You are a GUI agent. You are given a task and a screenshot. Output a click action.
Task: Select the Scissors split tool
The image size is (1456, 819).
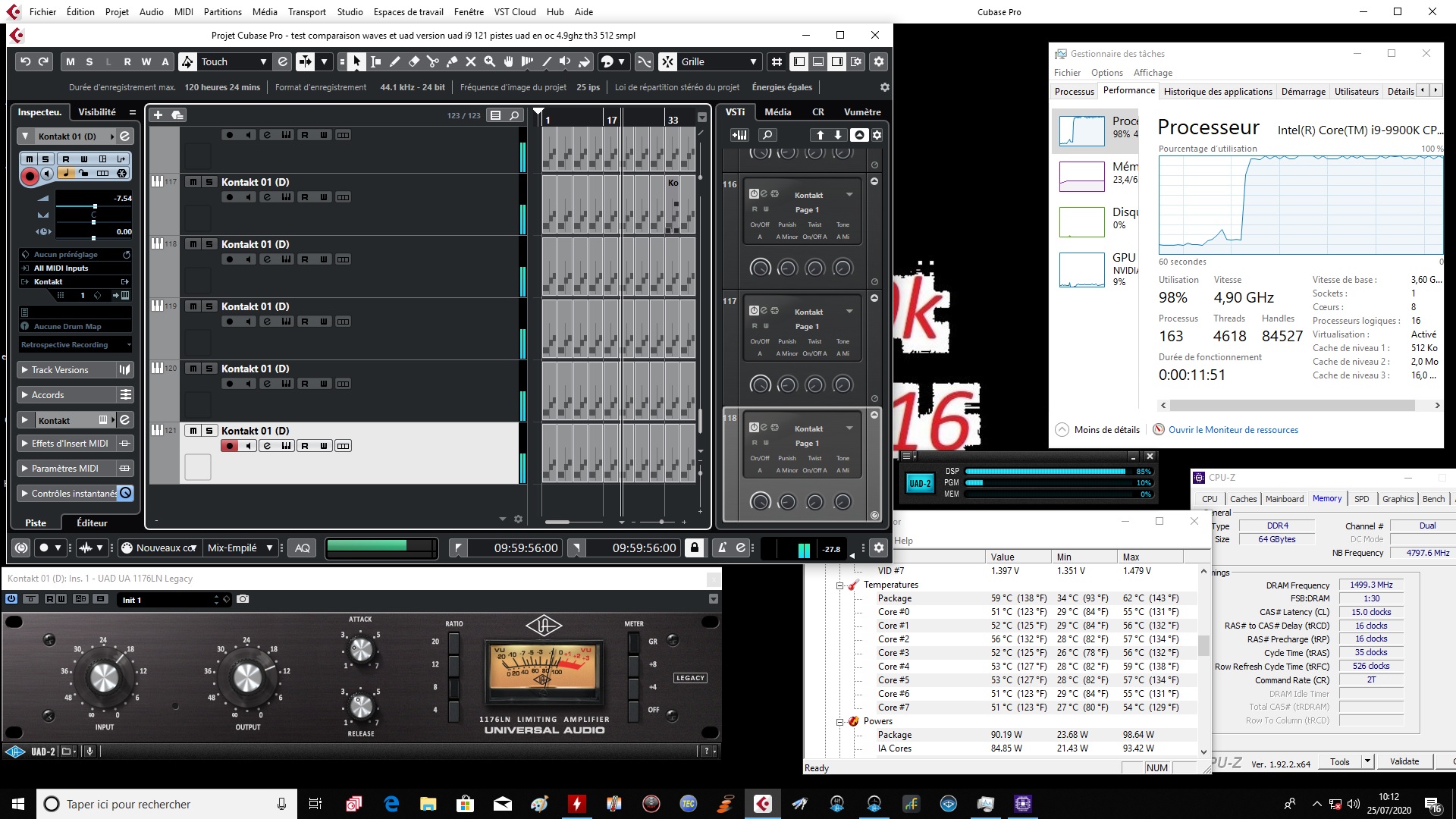pos(433,61)
